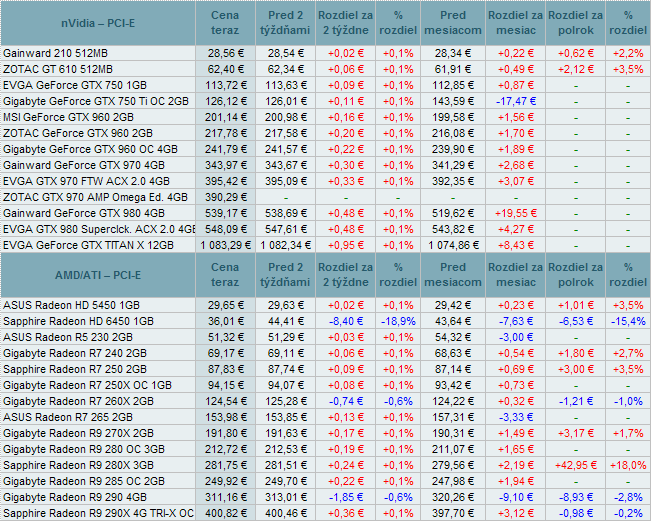
Task: Select Sapphire Radeon R9 280X 3GB
Action: pos(78,465)
